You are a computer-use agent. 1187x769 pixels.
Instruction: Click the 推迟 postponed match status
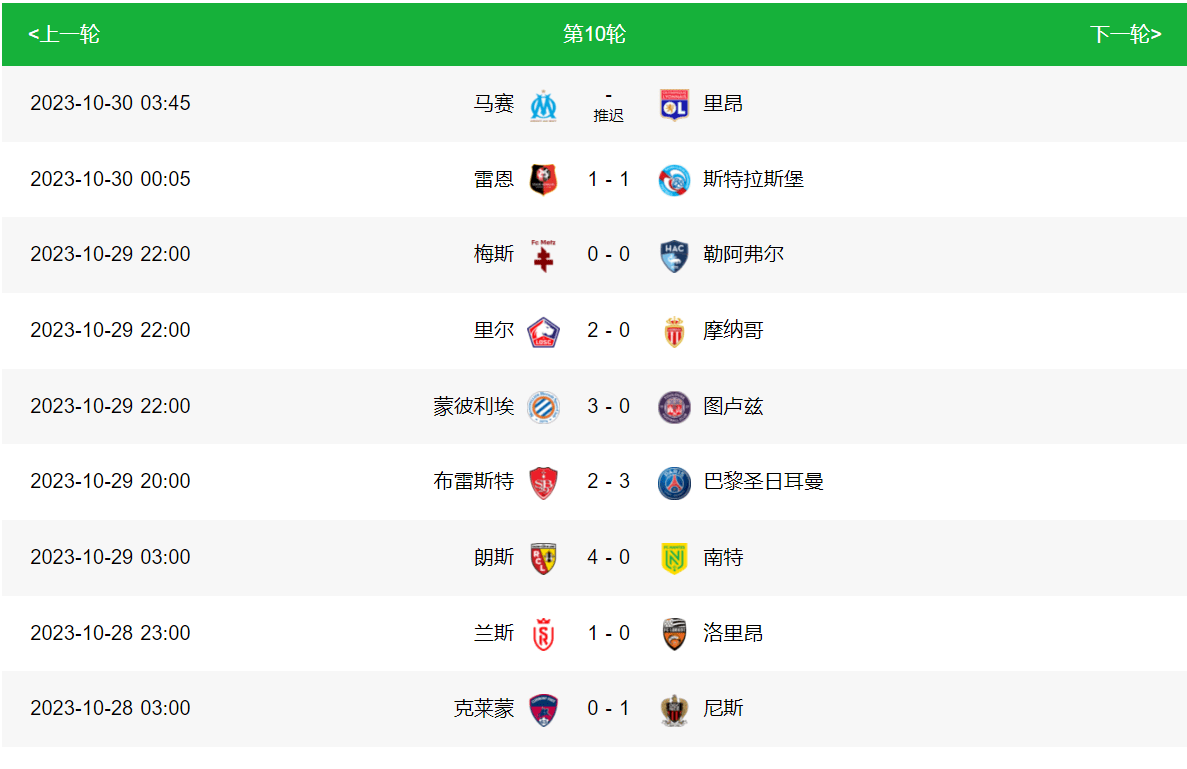click(x=608, y=115)
